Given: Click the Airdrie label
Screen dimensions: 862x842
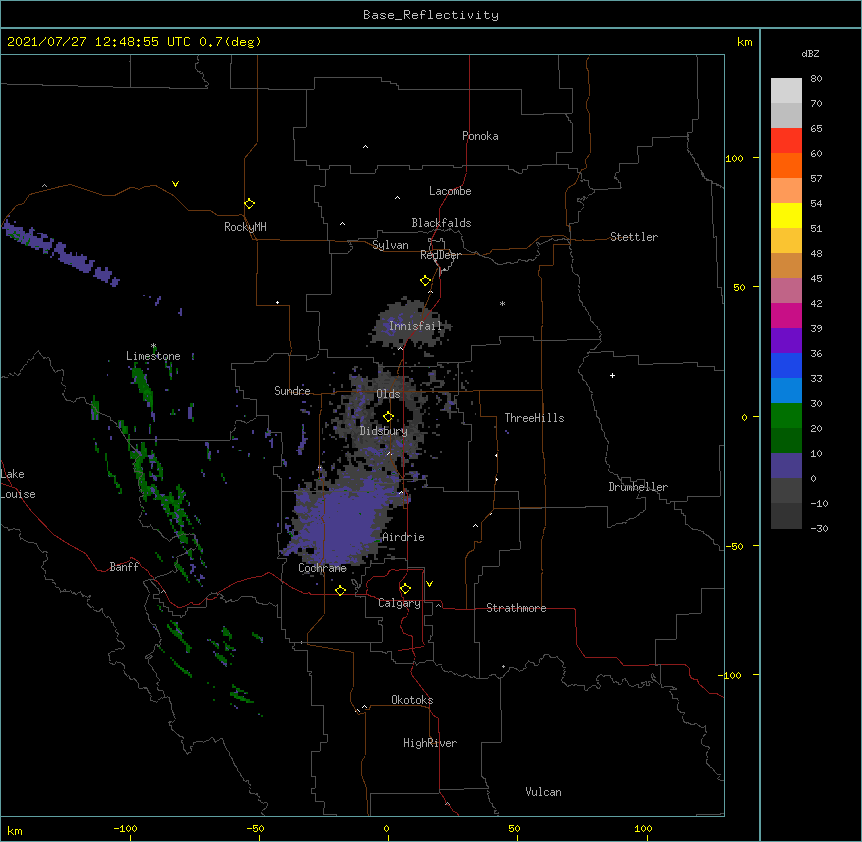Looking at the screenshot, I should pos(403,537).
